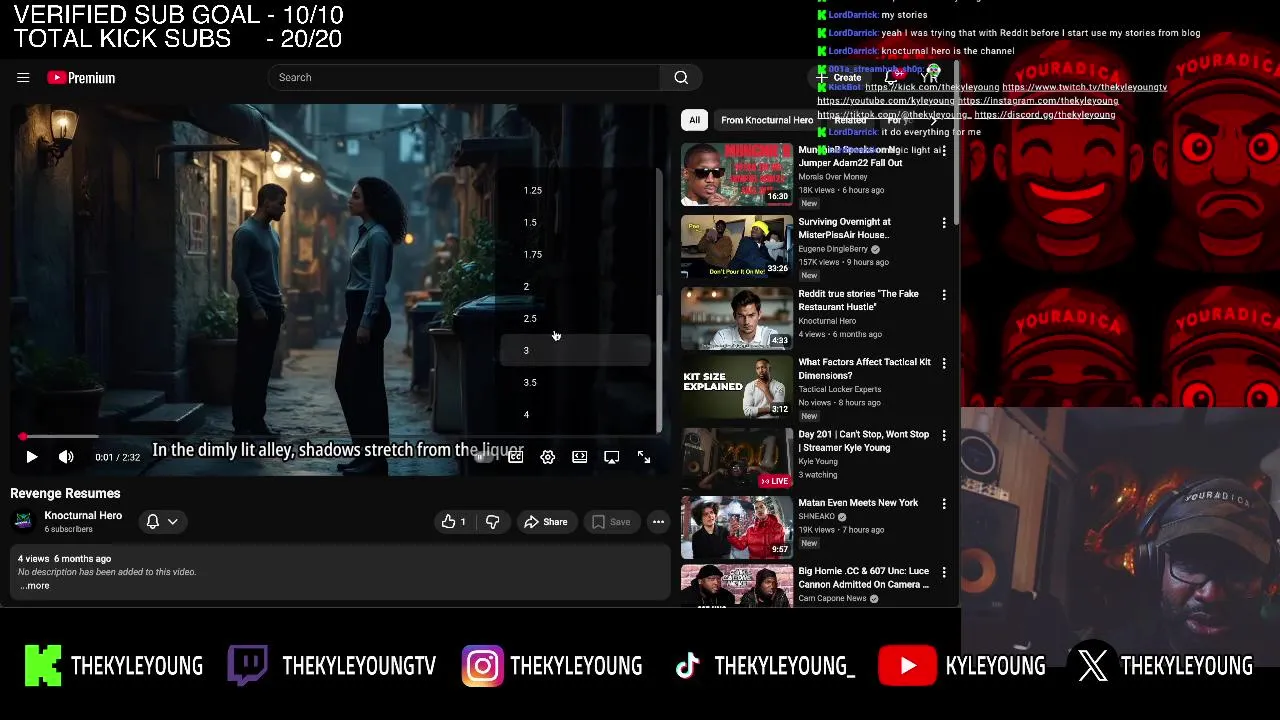Open Surviving Overnight at MisterPissAir House thumbnail
The height and width of the screenshot is (720, 1280).
pyautogui.click(x=737, y=246)
